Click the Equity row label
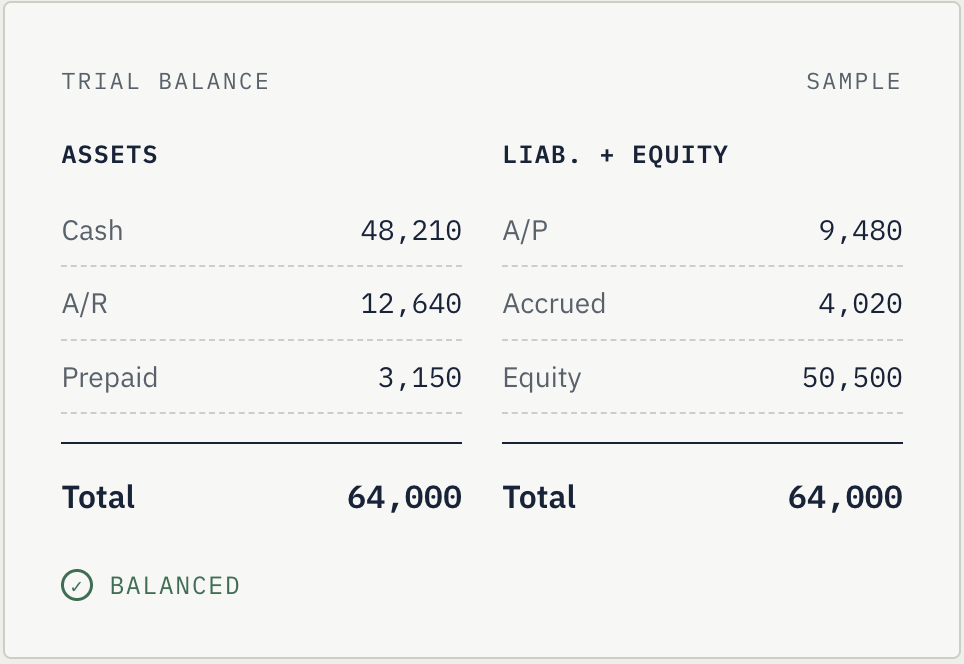 [542, 378]
